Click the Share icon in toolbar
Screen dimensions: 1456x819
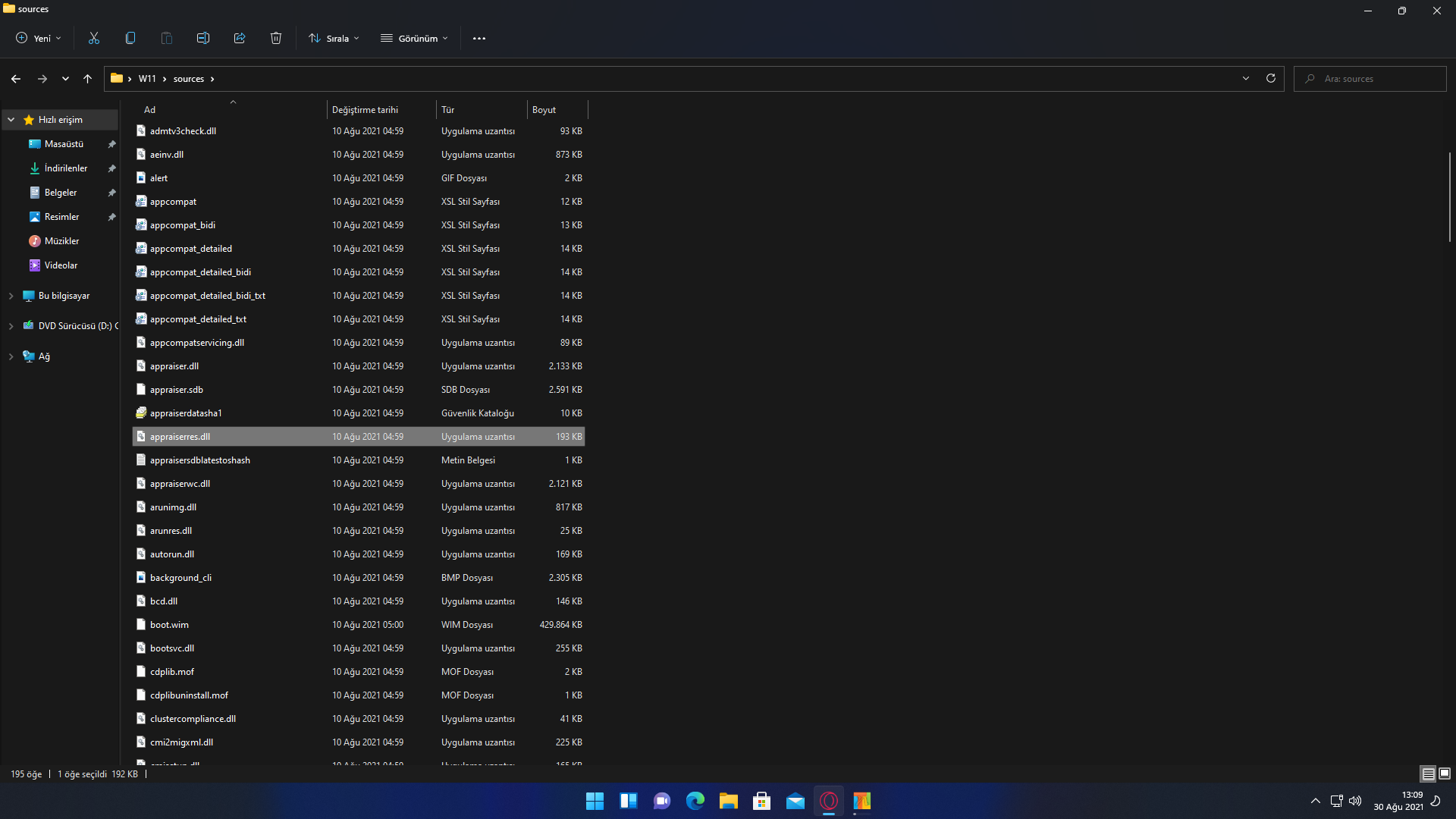click(240, 38)
